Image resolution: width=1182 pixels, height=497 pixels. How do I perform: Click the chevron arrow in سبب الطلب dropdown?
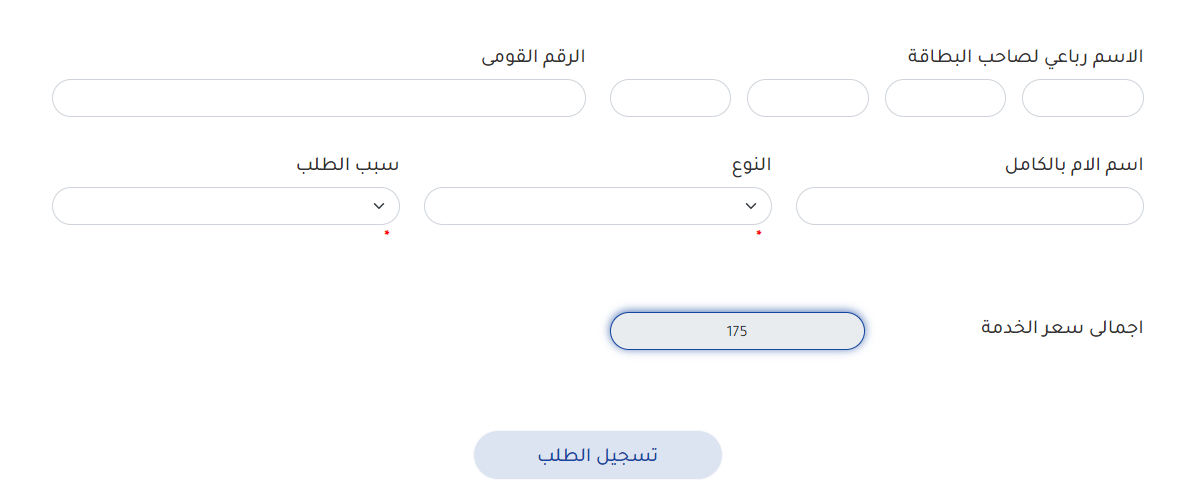click(379, 206)
